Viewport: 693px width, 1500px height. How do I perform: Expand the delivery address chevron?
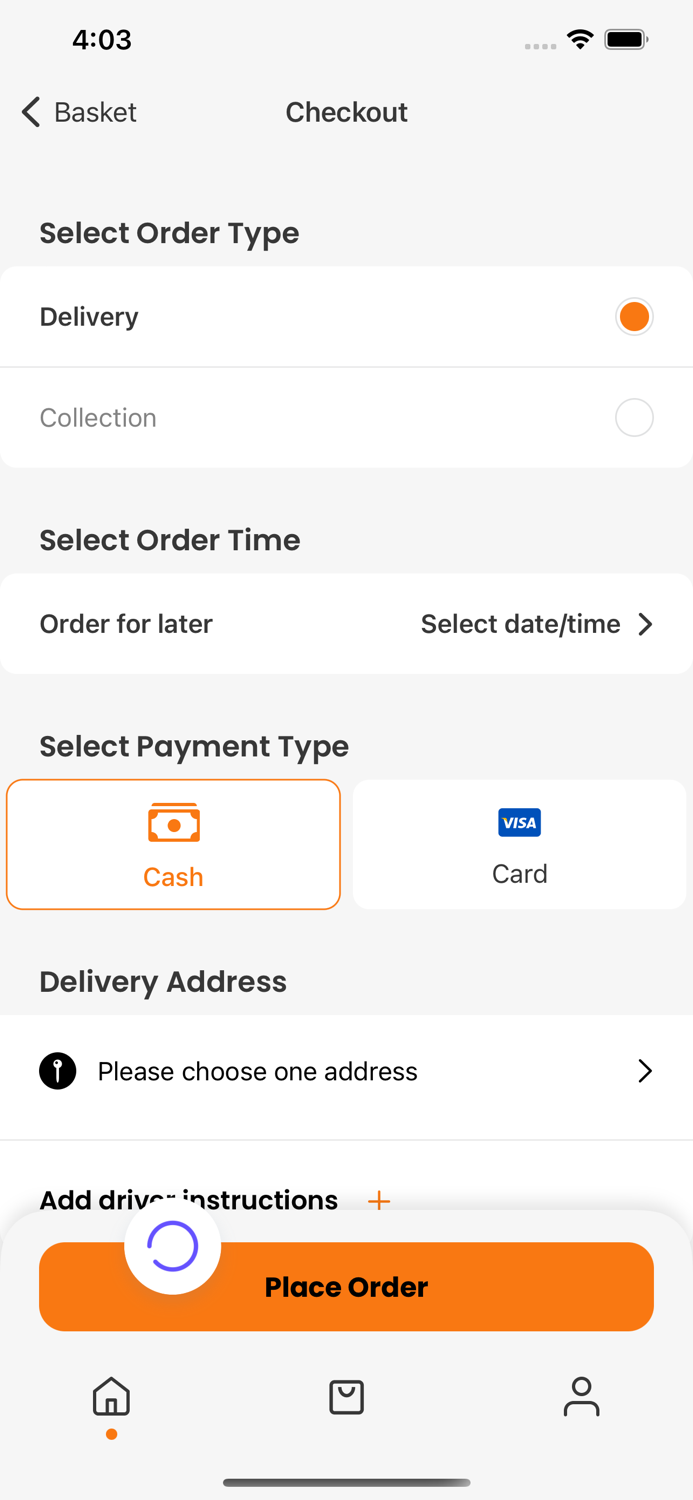(645, 1071)
